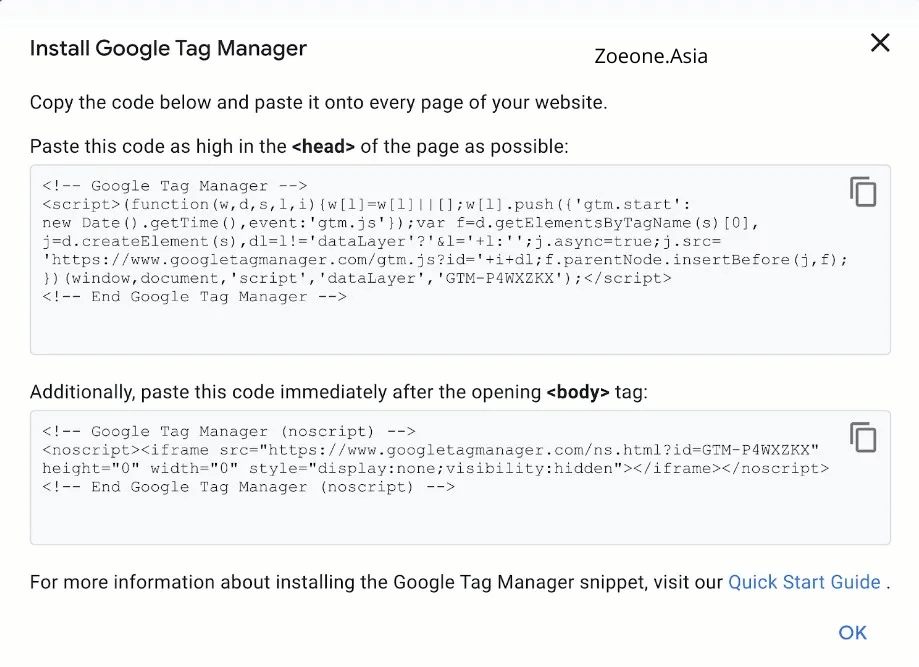Click the GTM-P4WXZKX ID in head script
This screenshot has width=919, height=667.
[499, 278]
